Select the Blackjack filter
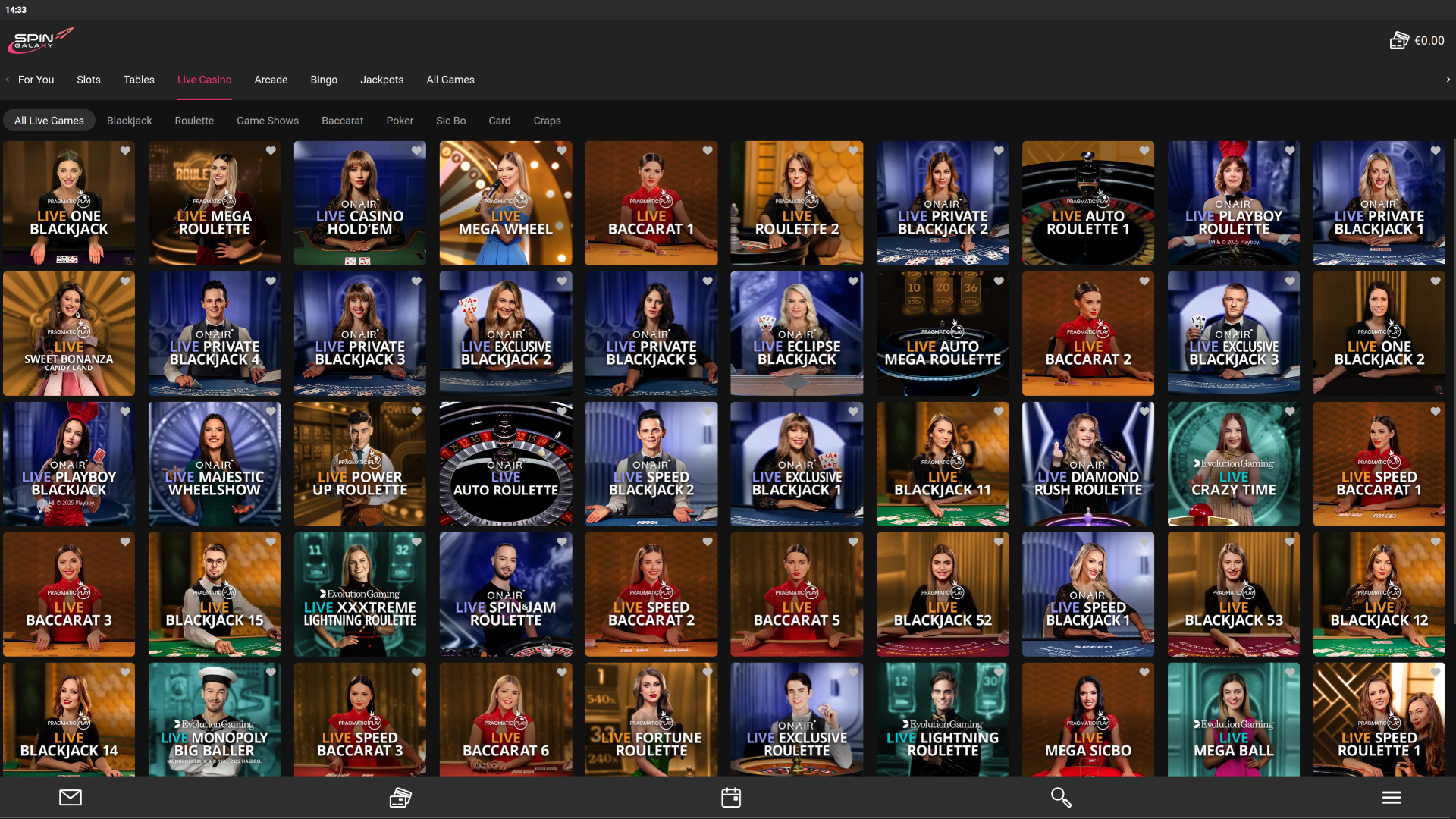1456x819 pixels. pyautogui.click(x=129, y=120)
